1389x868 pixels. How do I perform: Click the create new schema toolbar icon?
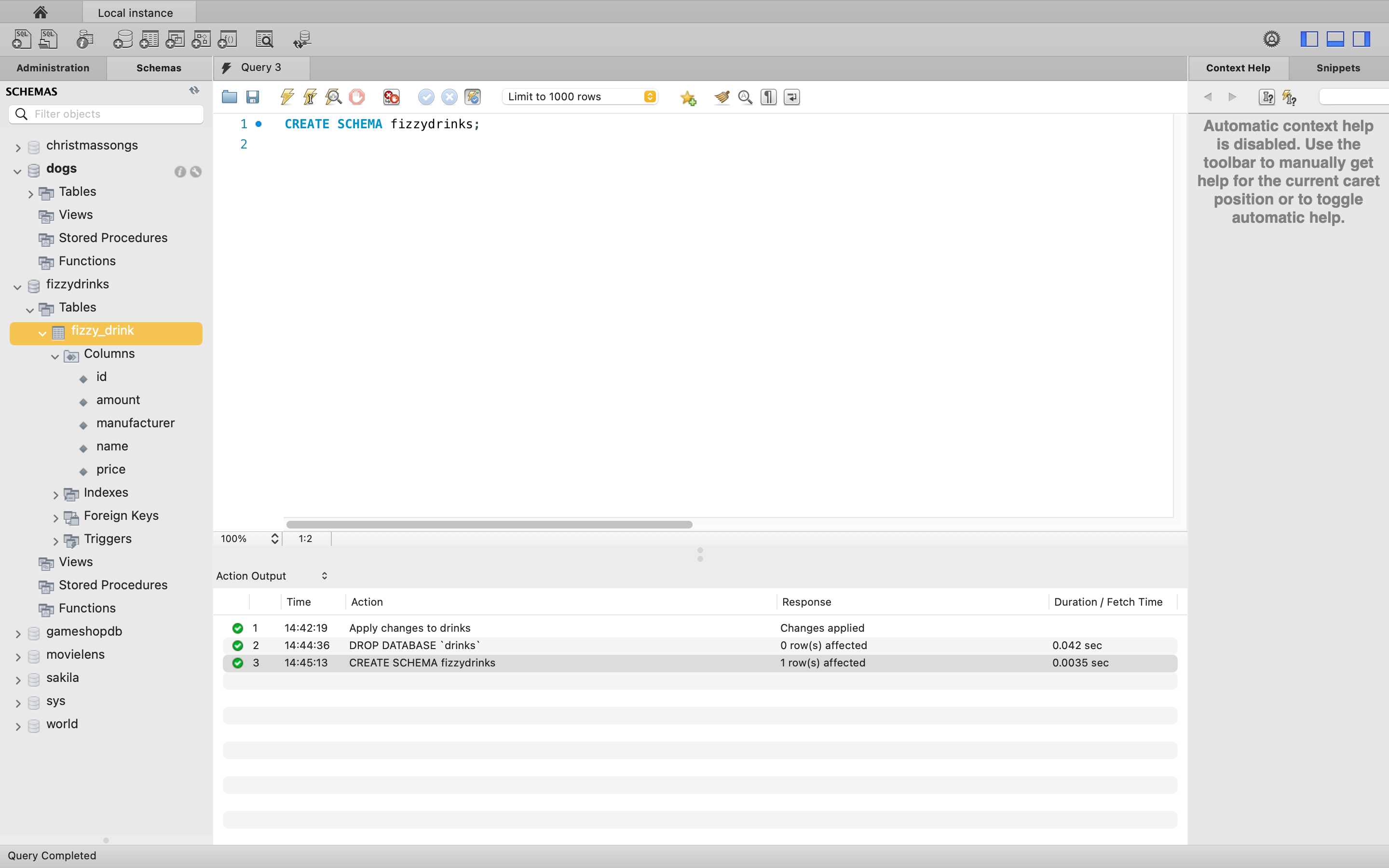[x=122, y=39]
